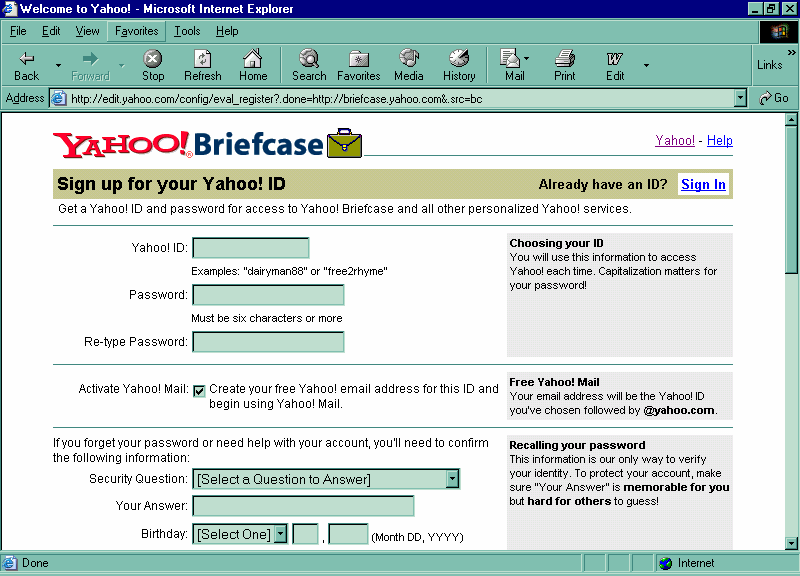
Task: Refresh the page using the toolbar icon
Action: click(203, 65)
